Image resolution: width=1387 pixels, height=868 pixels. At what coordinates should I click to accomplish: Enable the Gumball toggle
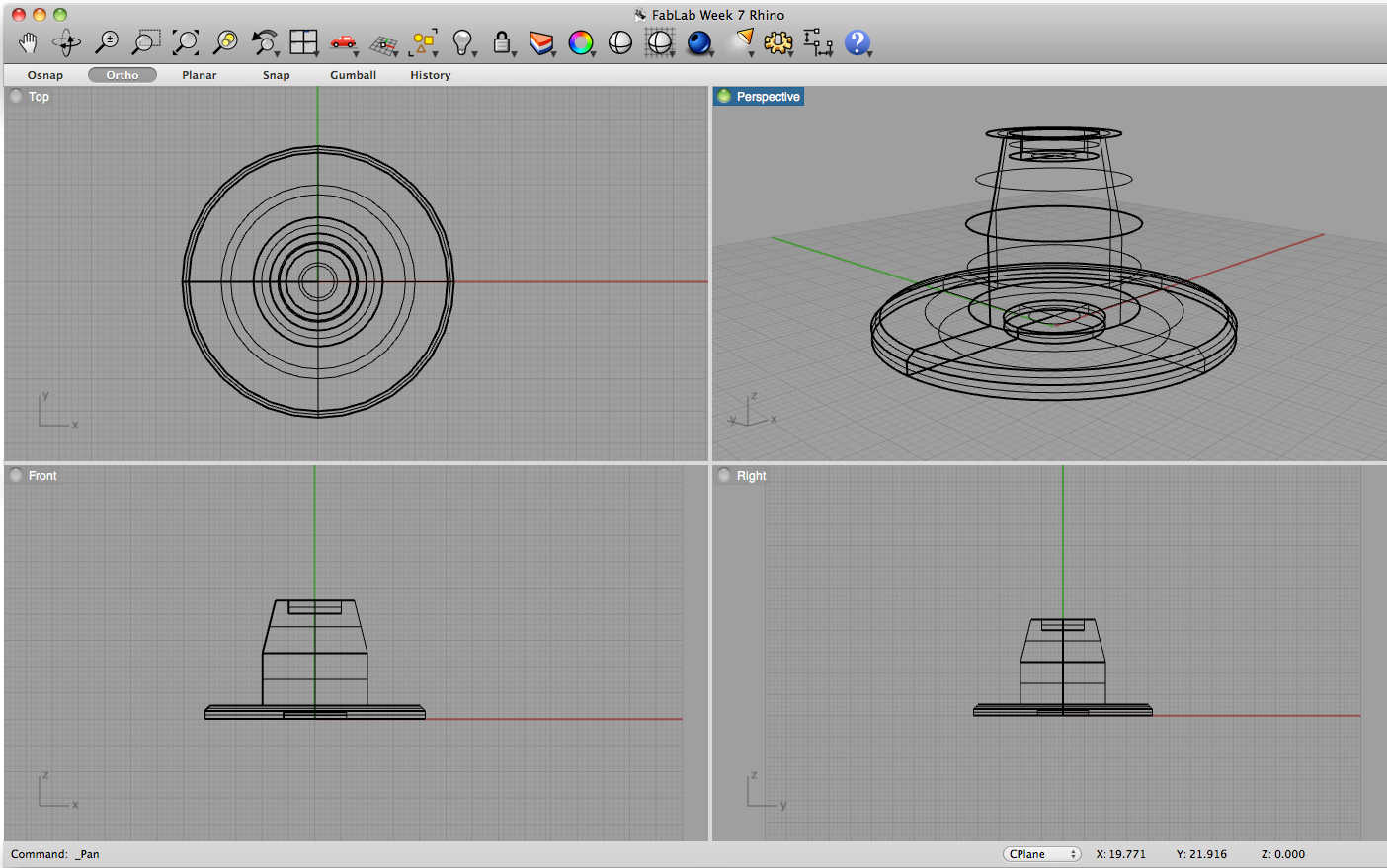click(x=353, y=75)
